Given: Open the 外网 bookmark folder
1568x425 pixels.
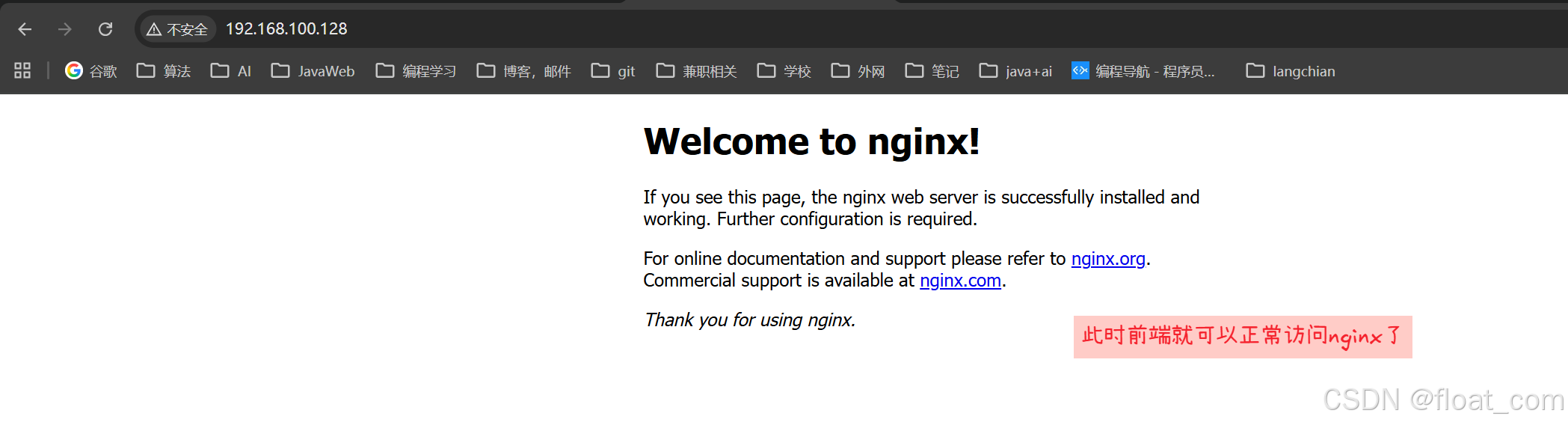Looking at the screenshot, I should click(x=858, y=71).
